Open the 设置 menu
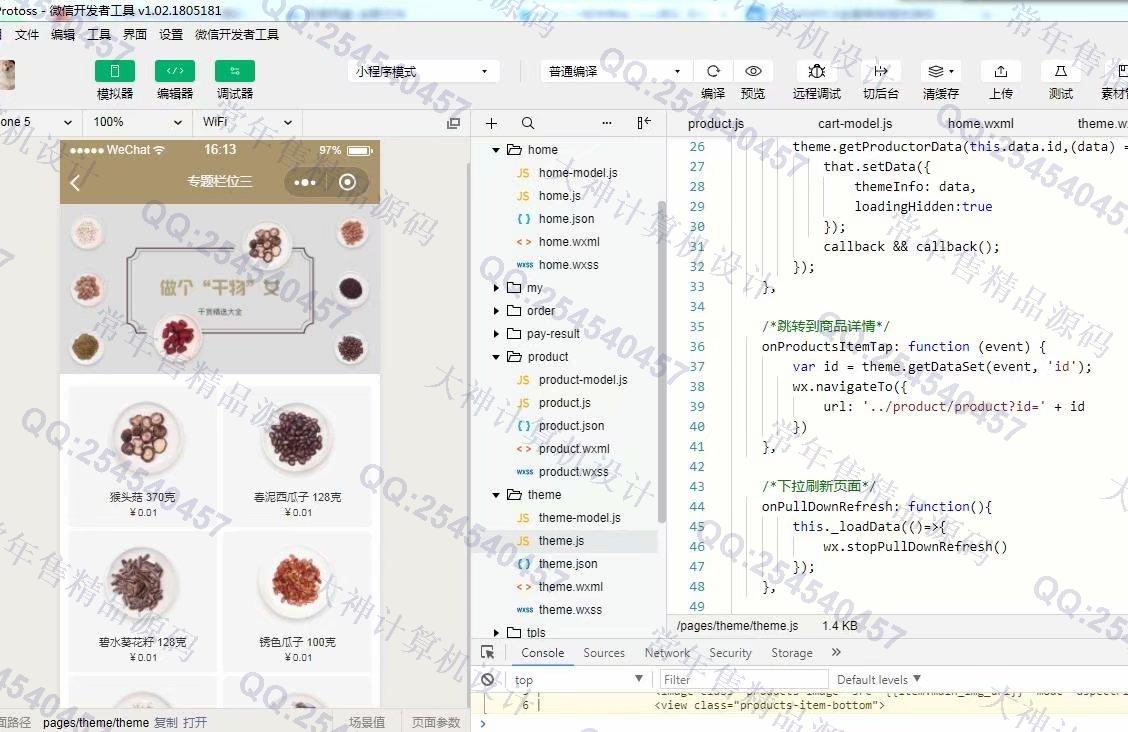The image size is (1128, 732). click(x=171, y=35)
